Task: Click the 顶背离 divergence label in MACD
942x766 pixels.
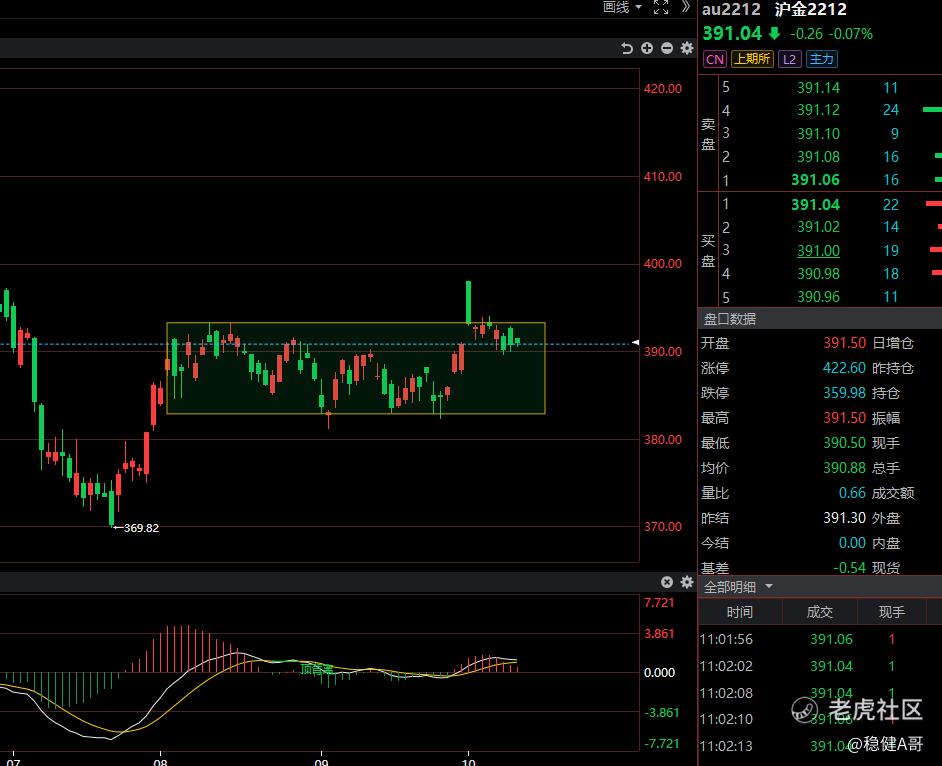Action: click(x=317, y=669)
